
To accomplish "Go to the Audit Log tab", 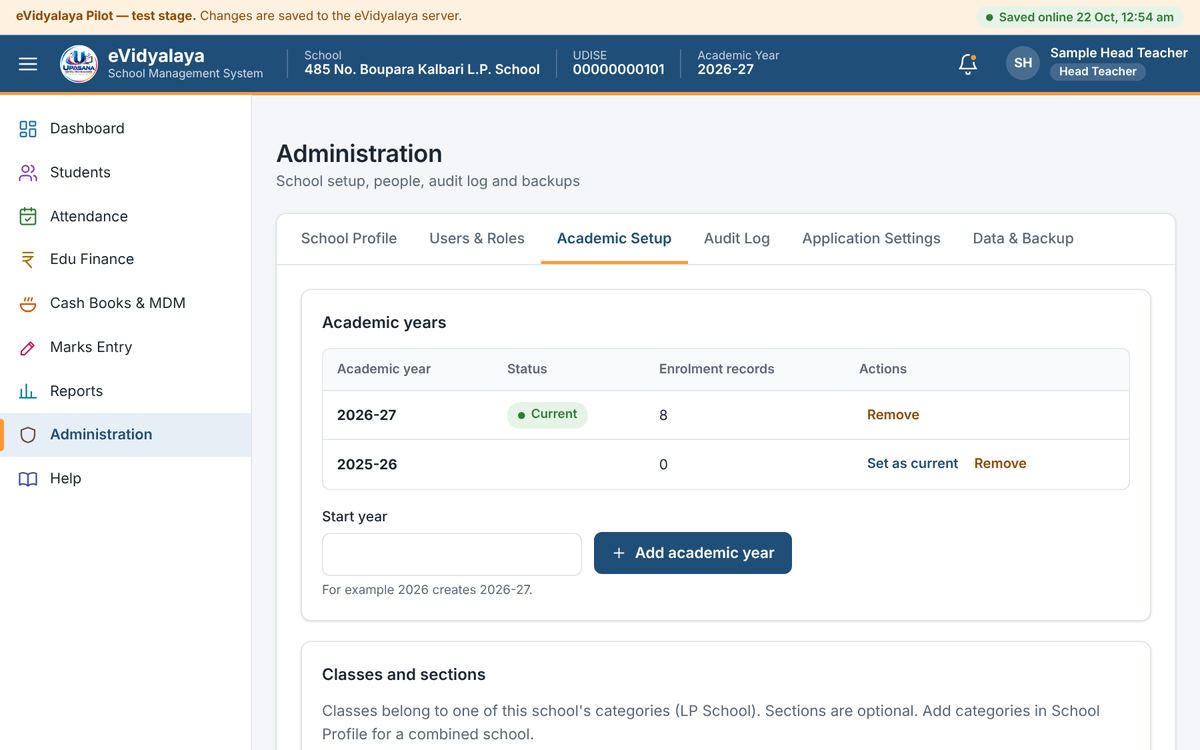I will coord(737,239).
